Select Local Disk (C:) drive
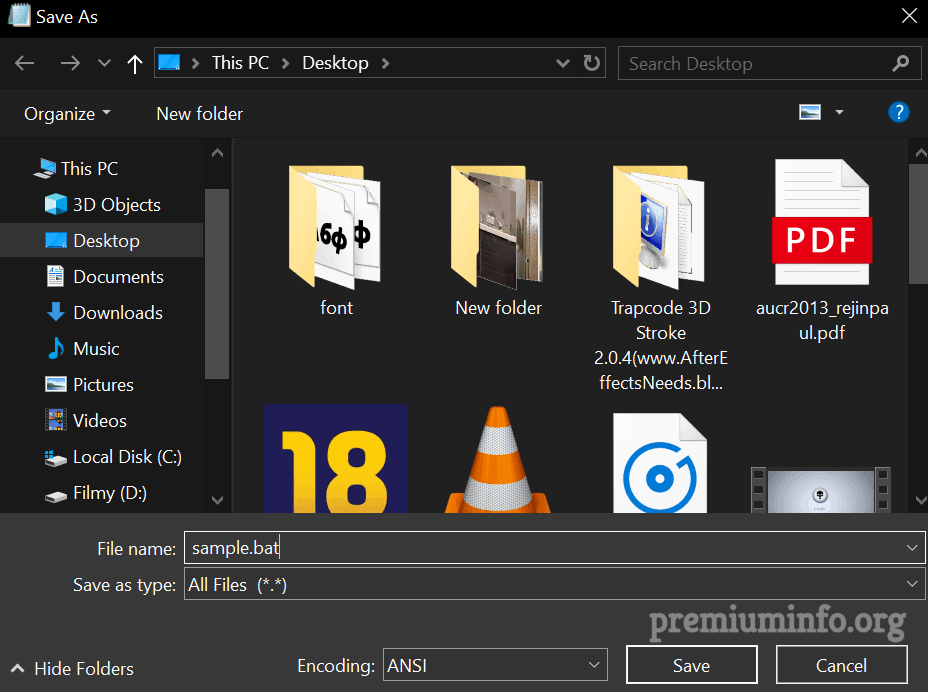This screenshot has width=928, height=692. [x=113, y=457]
